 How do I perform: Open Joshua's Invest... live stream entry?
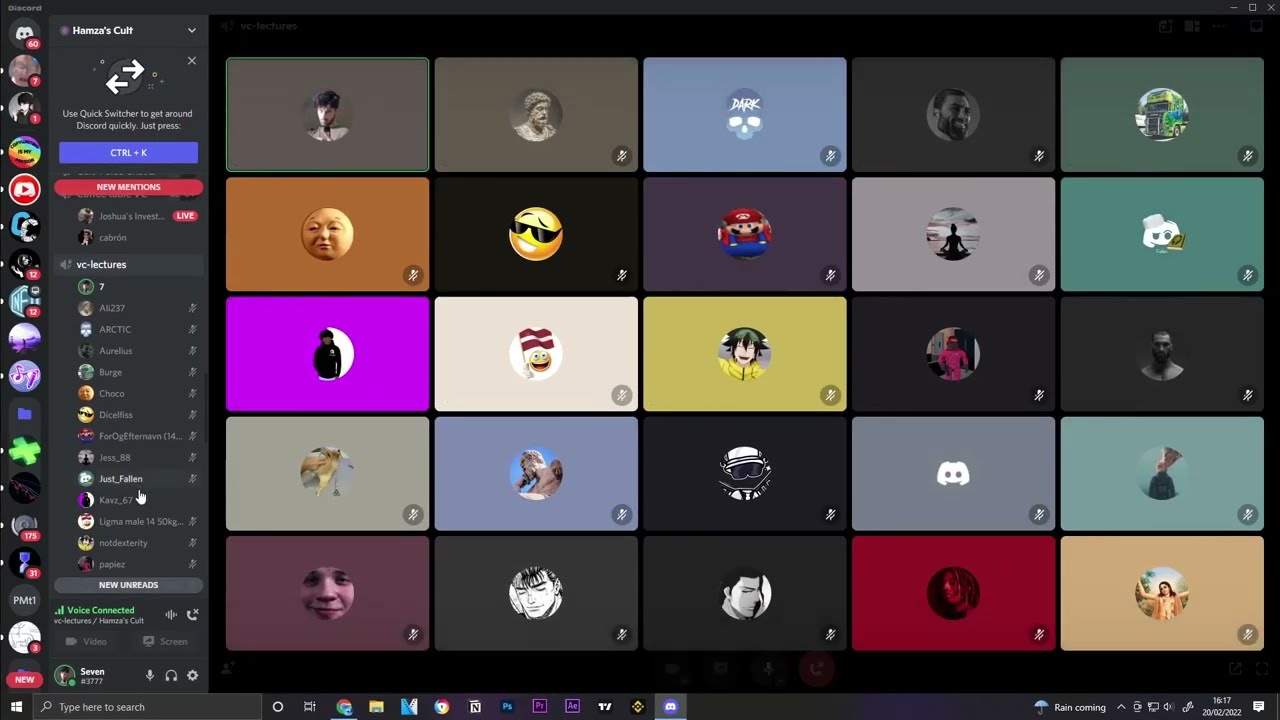136,216
